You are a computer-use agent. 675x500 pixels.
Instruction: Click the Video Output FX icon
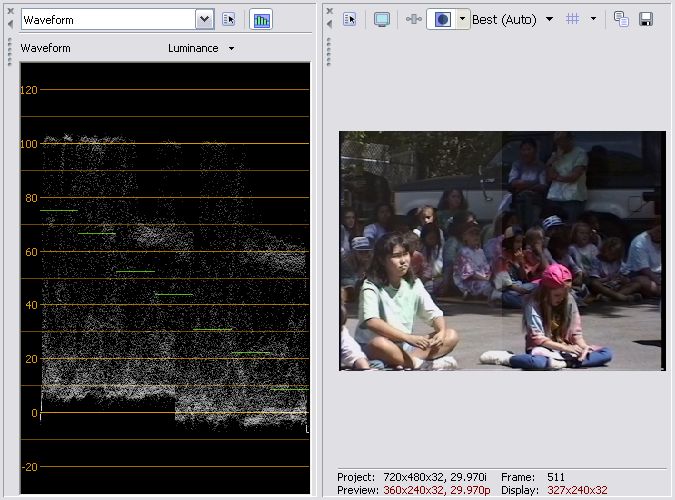click(x=414, y=19)
